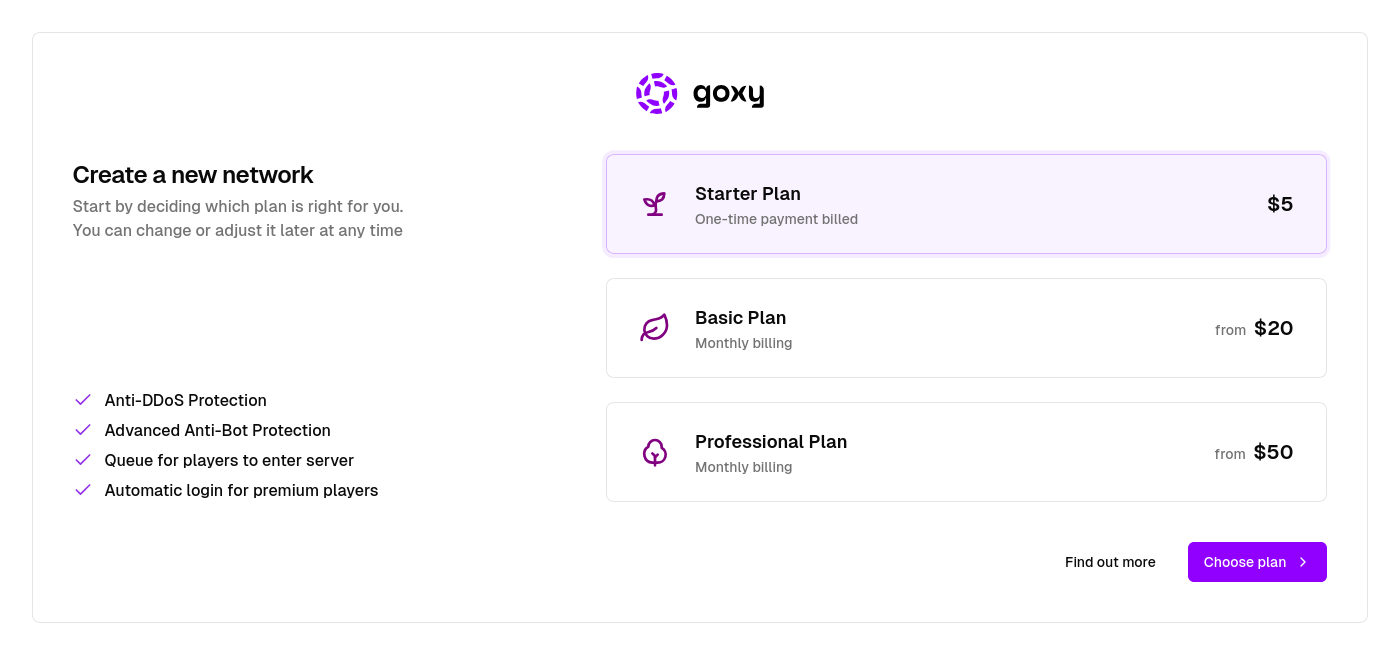Select the Professional Plan card
Image resolution: width=1400 pixels, height=660 pixels.
pos(966,451)
